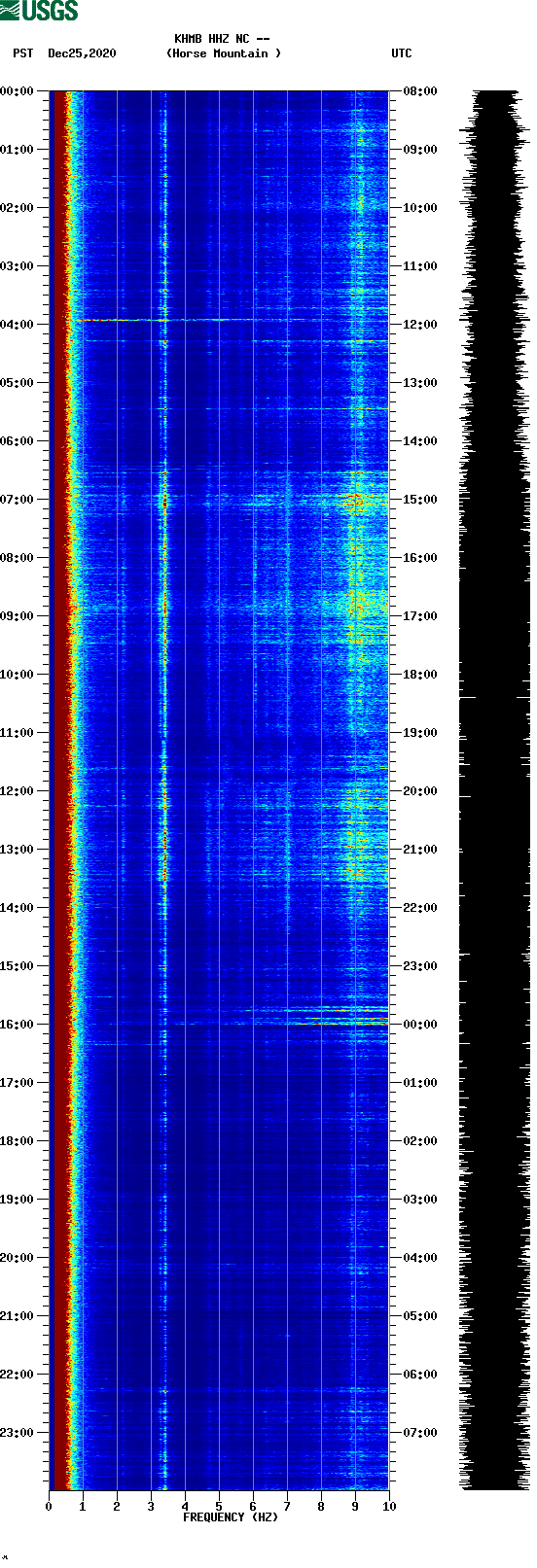Screen dimensions: 537x1568
Task: Click the 3 Hz frequency axis tick
Action: coord(151,1507)
